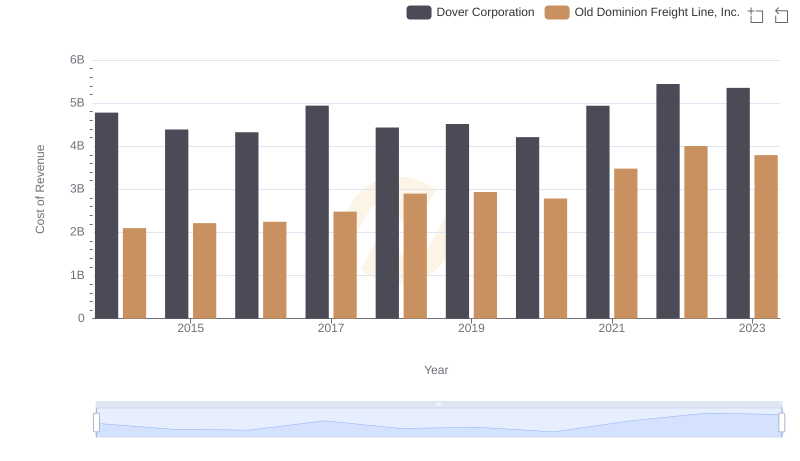Click Dover Corporation bar for 2020
The height and width of the screenshot is (461, 800).
click(528, 228)
